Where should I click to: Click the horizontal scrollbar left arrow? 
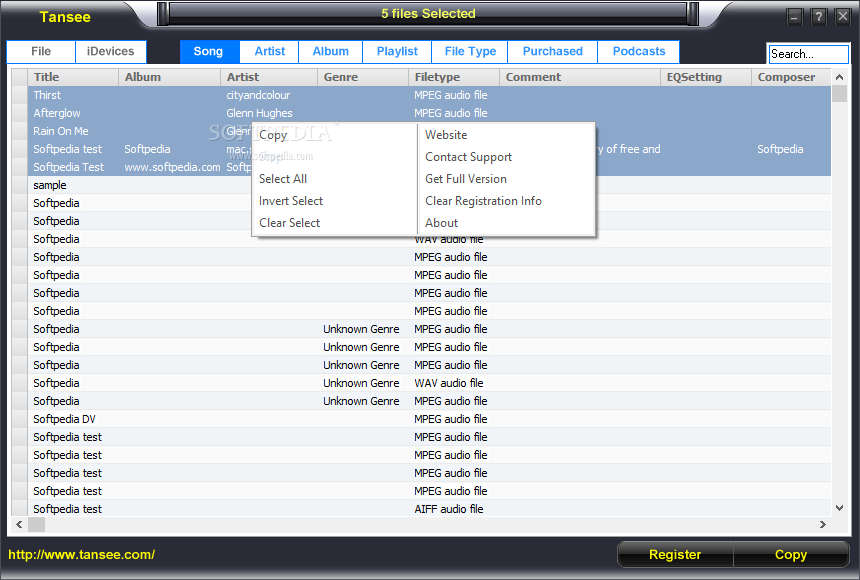(19, 525)
